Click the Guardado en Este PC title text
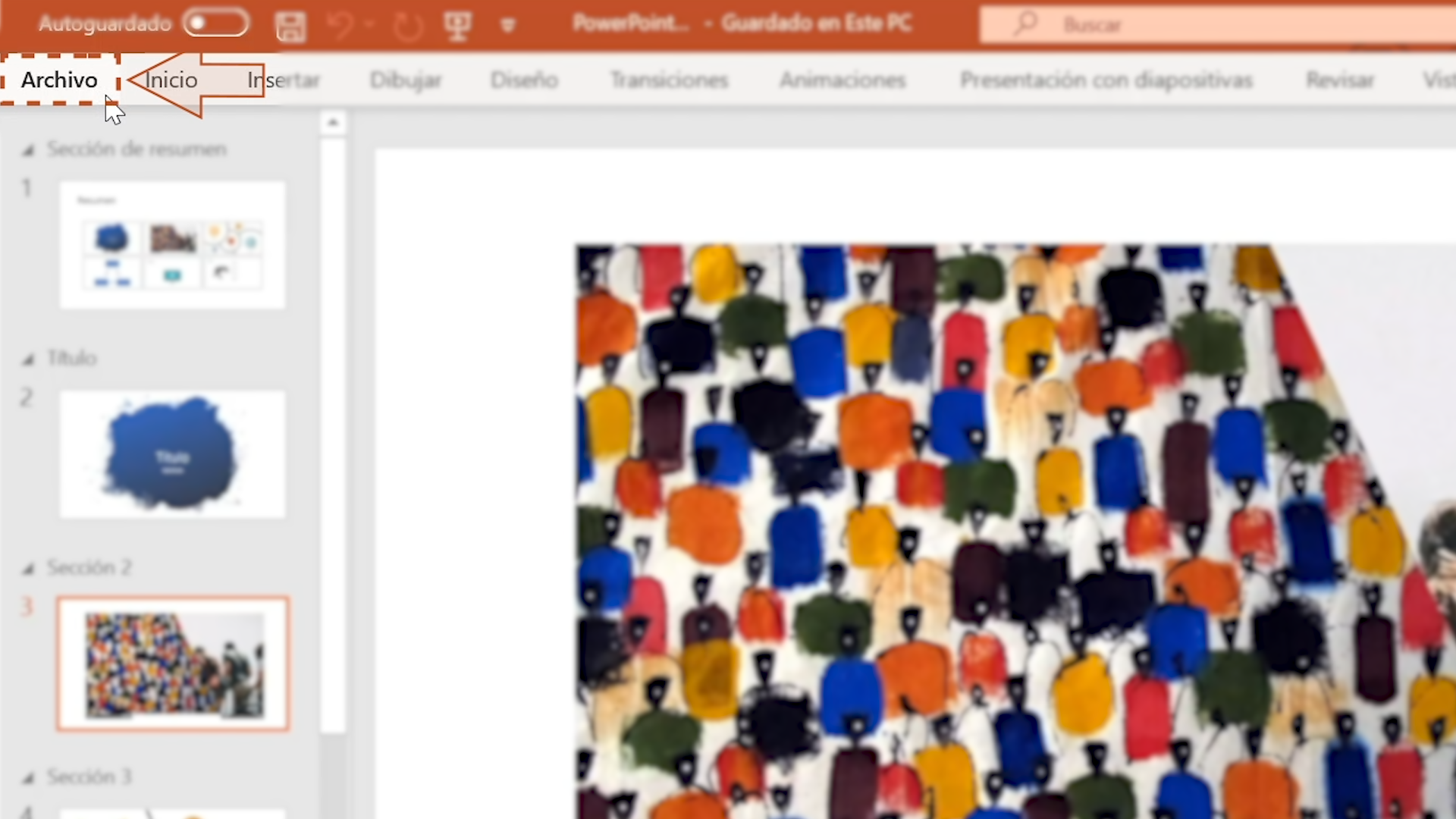1456x819 pixels. (817, 24)
